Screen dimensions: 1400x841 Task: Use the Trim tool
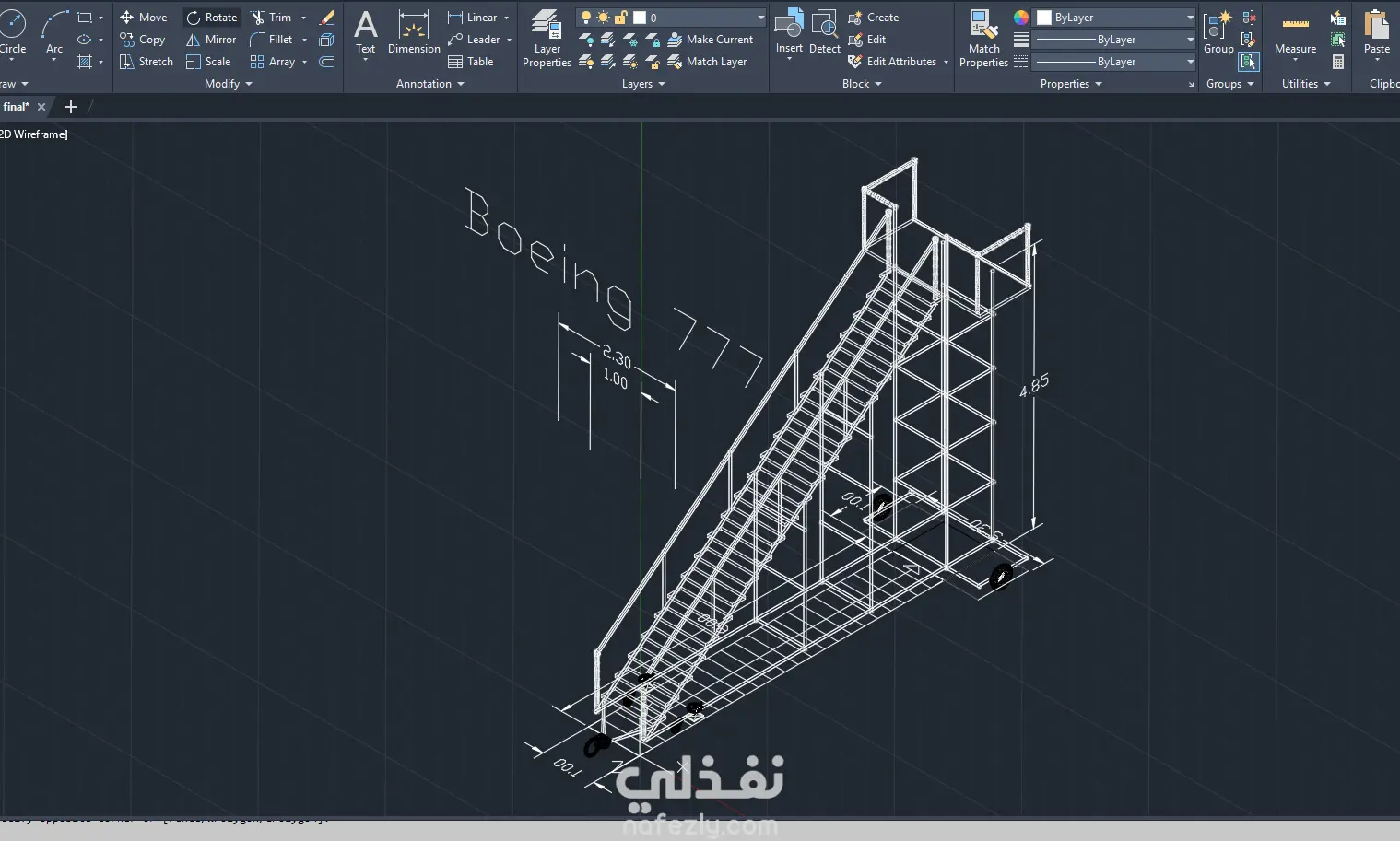[x=271, y=18]
